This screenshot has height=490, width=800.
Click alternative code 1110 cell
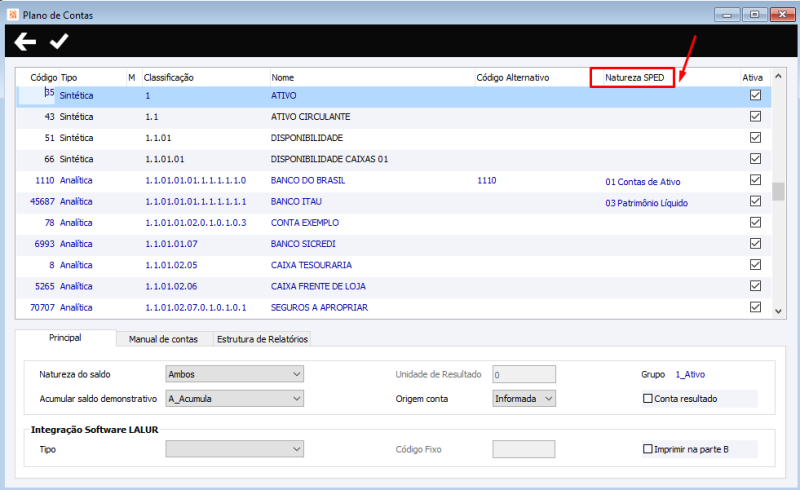[x=487, y=180]
